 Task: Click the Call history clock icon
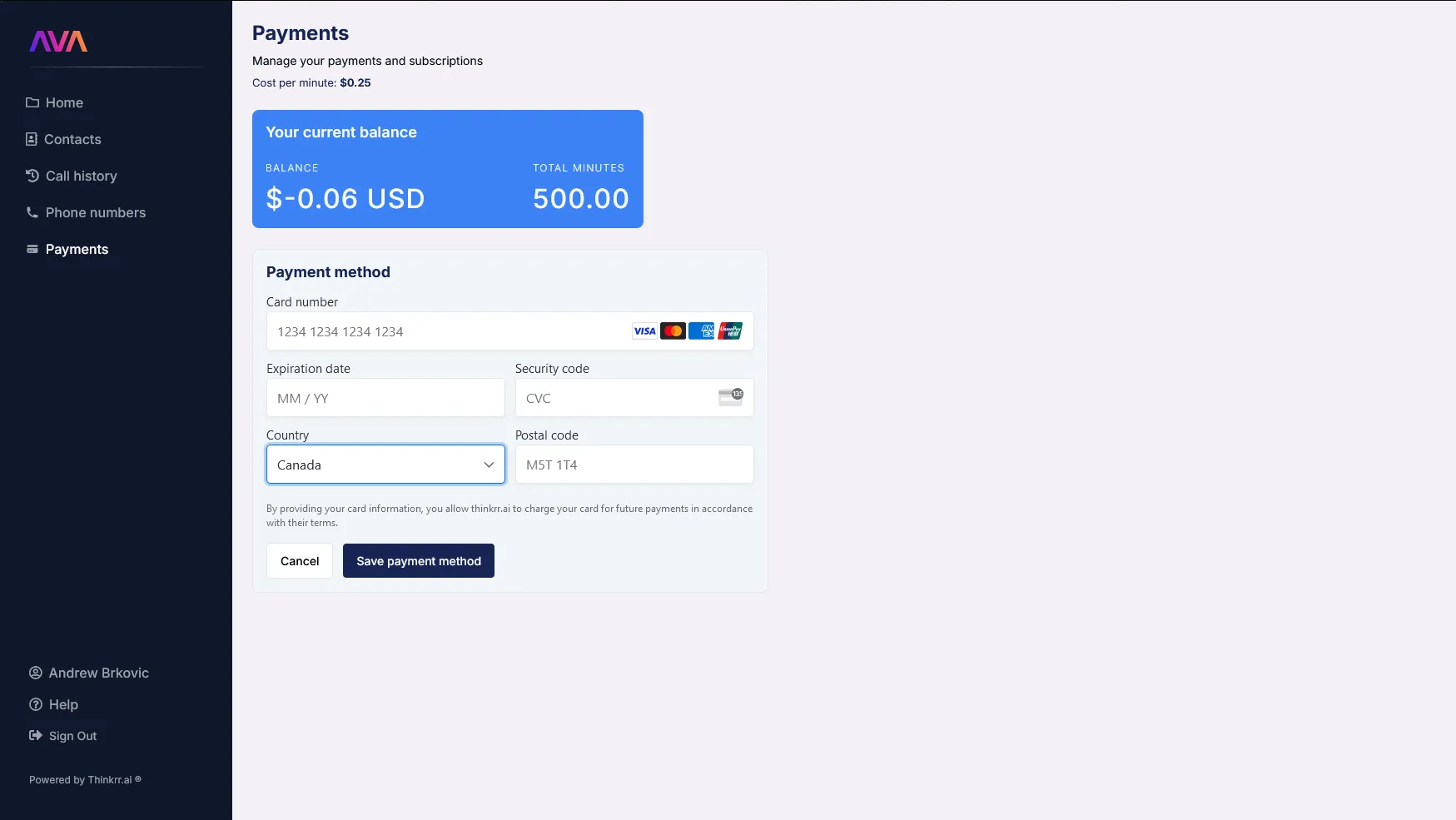32,176
